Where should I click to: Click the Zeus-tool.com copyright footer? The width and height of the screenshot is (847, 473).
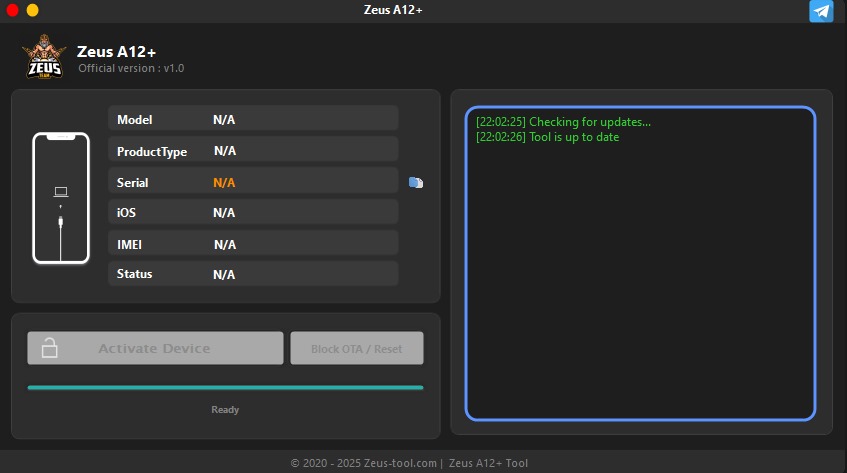pyautogui.click(x=409, y=463)
